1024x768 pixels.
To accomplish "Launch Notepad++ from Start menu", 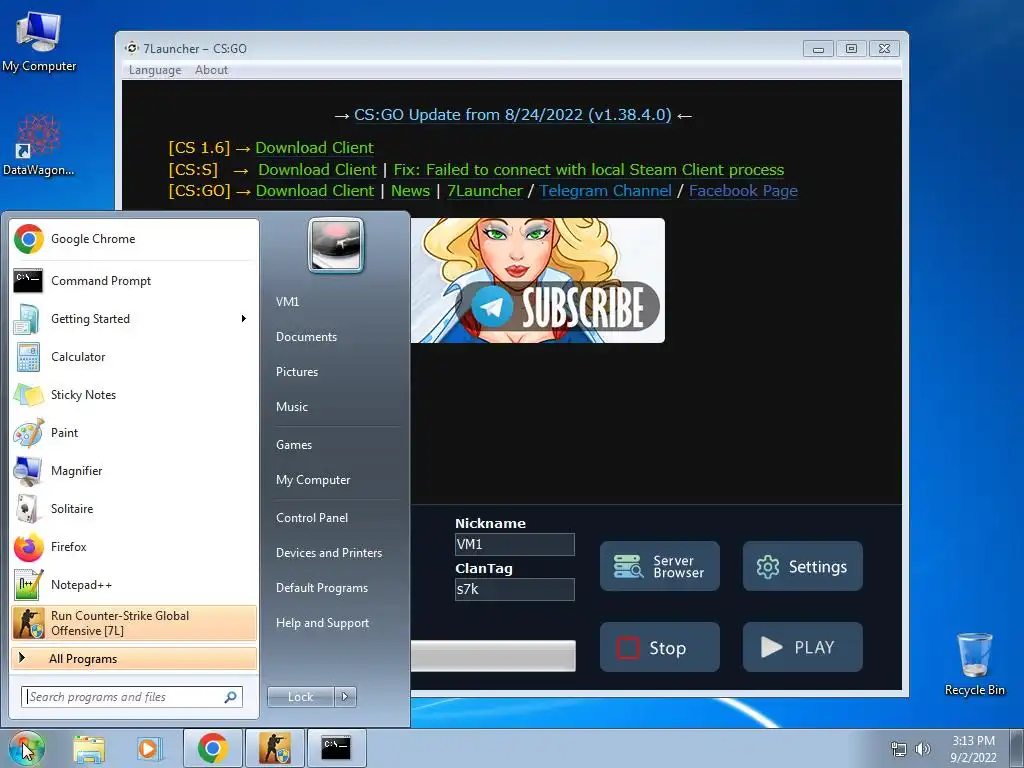I will pos(134,584).
